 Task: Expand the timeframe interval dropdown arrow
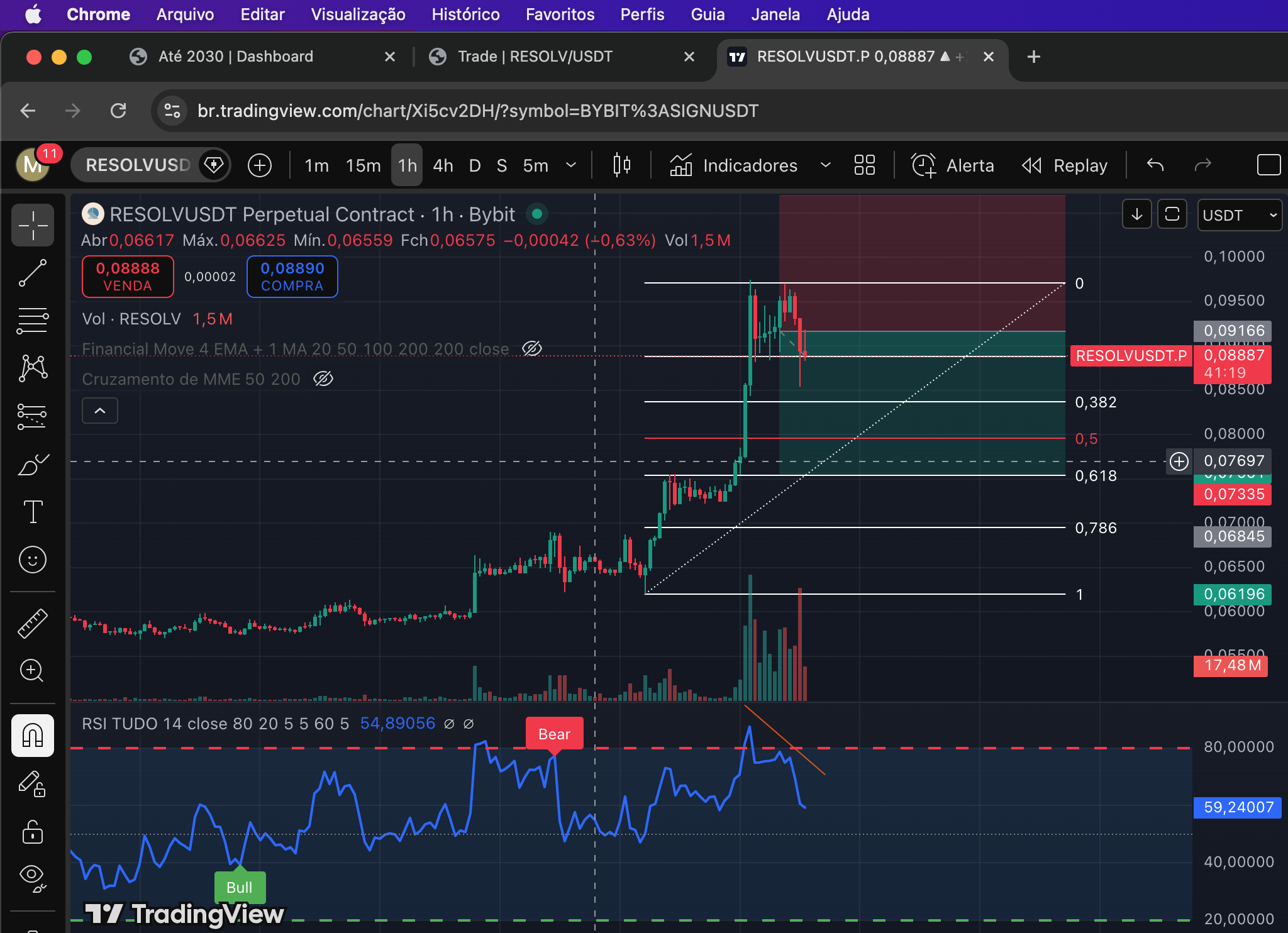tap(571, 165)
